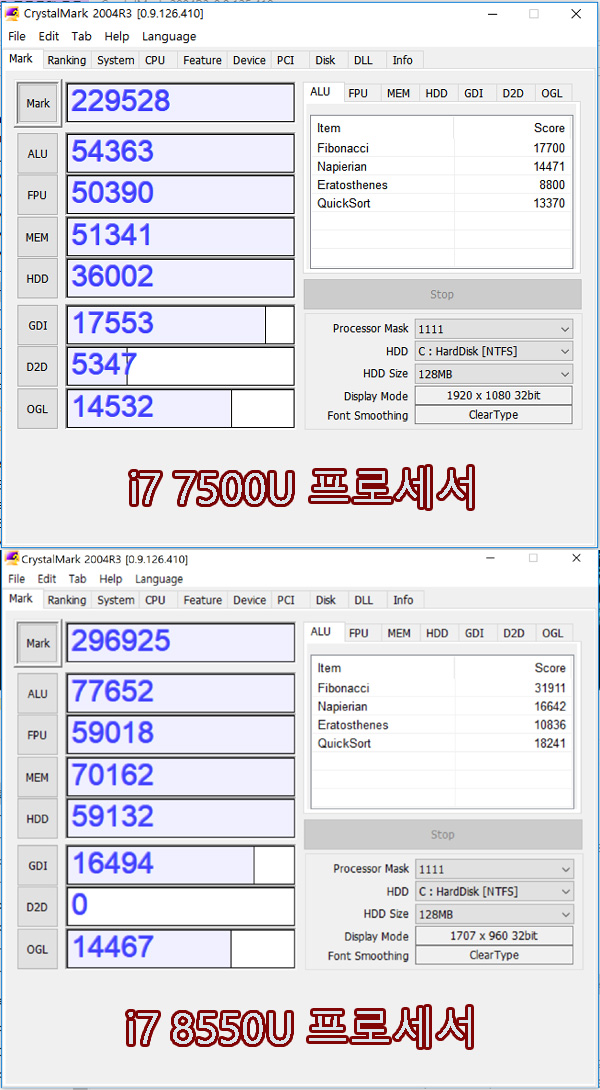
Task: Run GDI test beside score 17553
Action: (x=38, y=325)
